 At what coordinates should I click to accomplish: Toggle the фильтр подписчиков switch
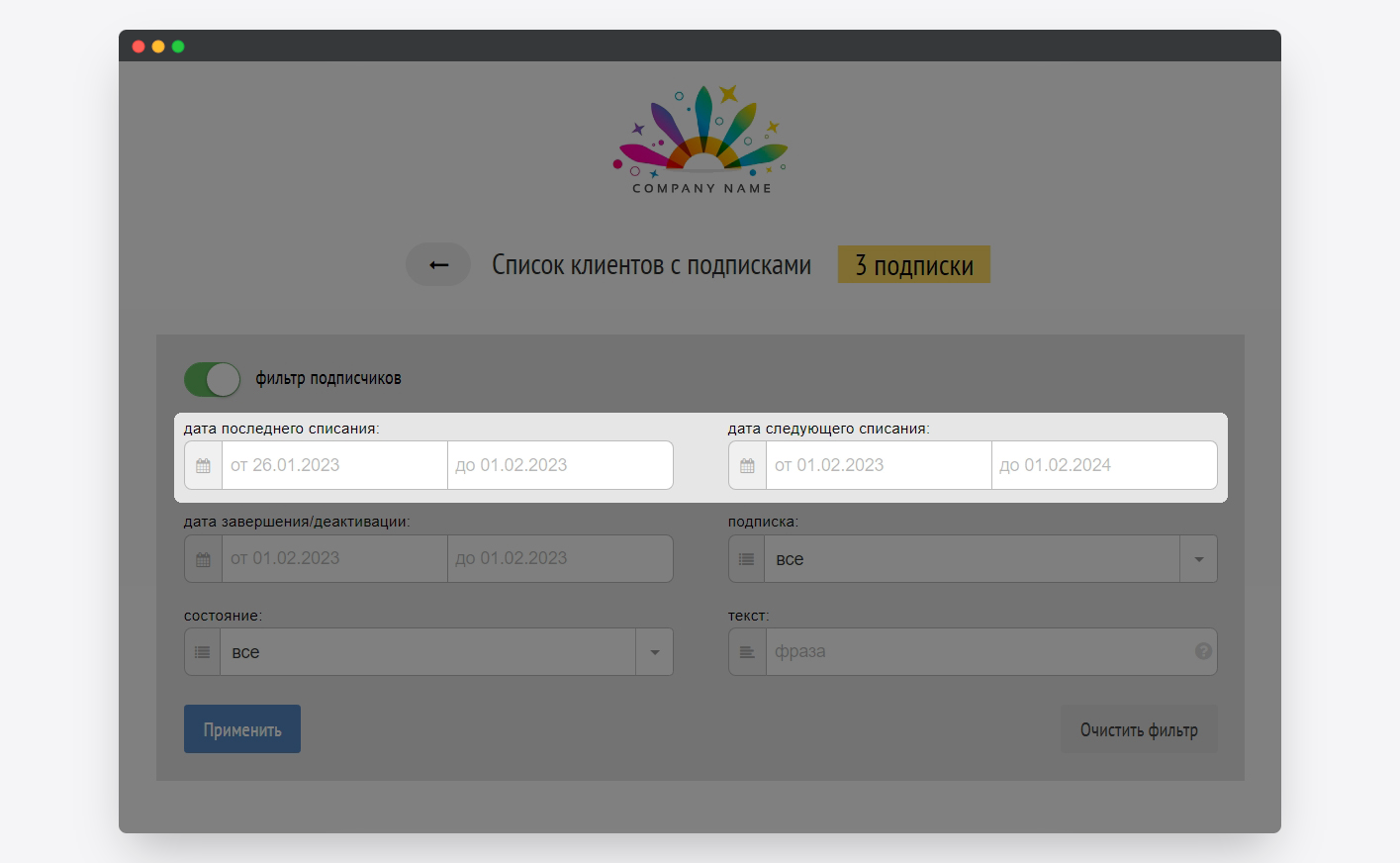[212, 379]
